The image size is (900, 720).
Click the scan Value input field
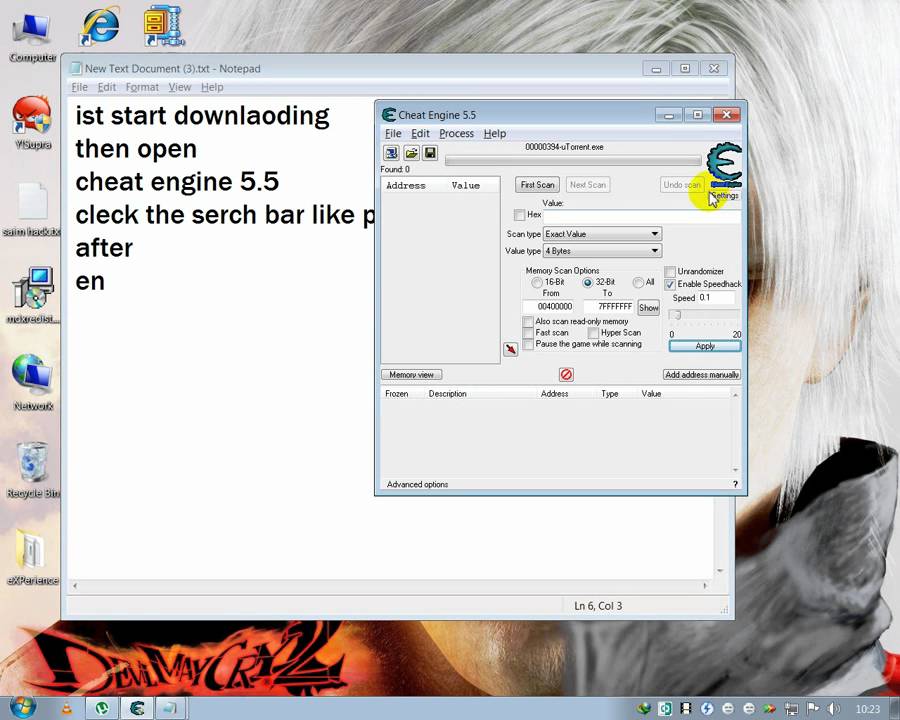(642, 216)
